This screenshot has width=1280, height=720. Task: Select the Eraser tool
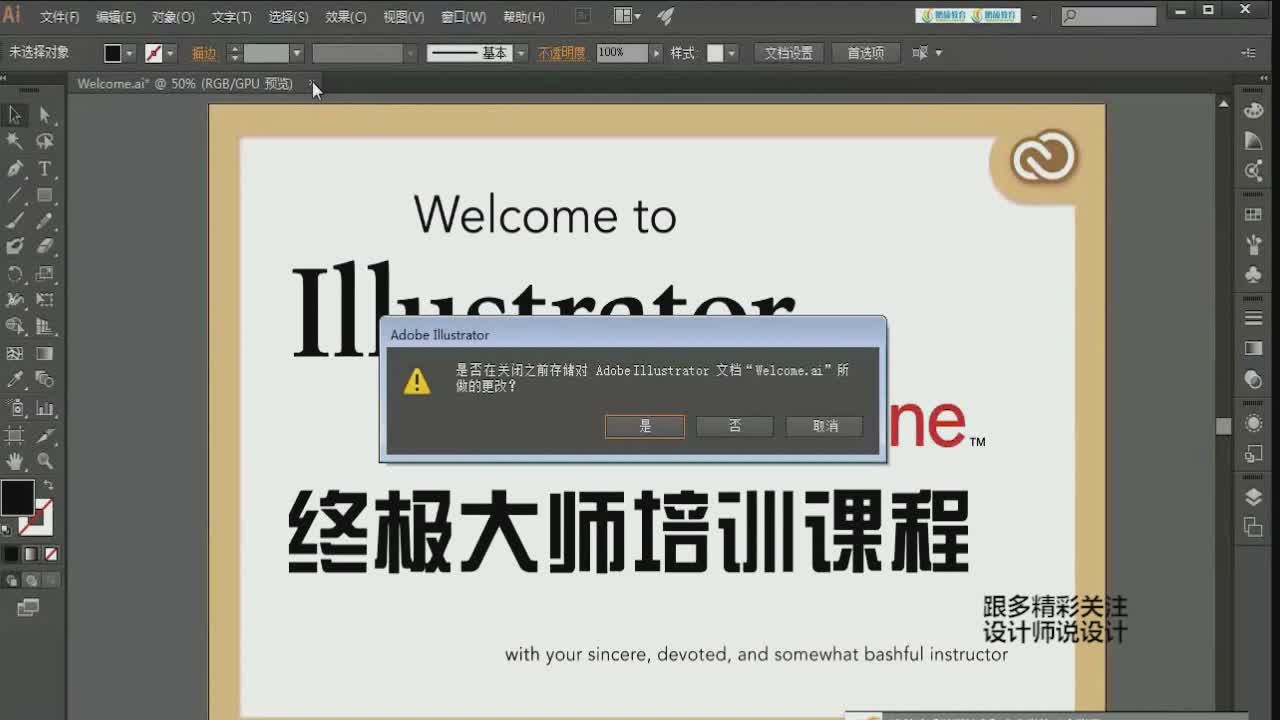point(45,247)
